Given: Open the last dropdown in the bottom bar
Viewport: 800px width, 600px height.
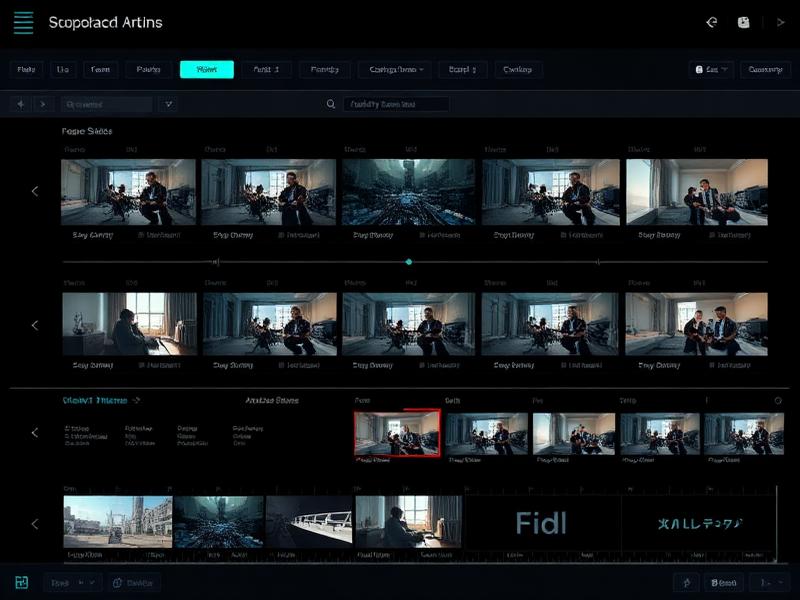Looking at the screenshot, I should click(x=770, y=583).
